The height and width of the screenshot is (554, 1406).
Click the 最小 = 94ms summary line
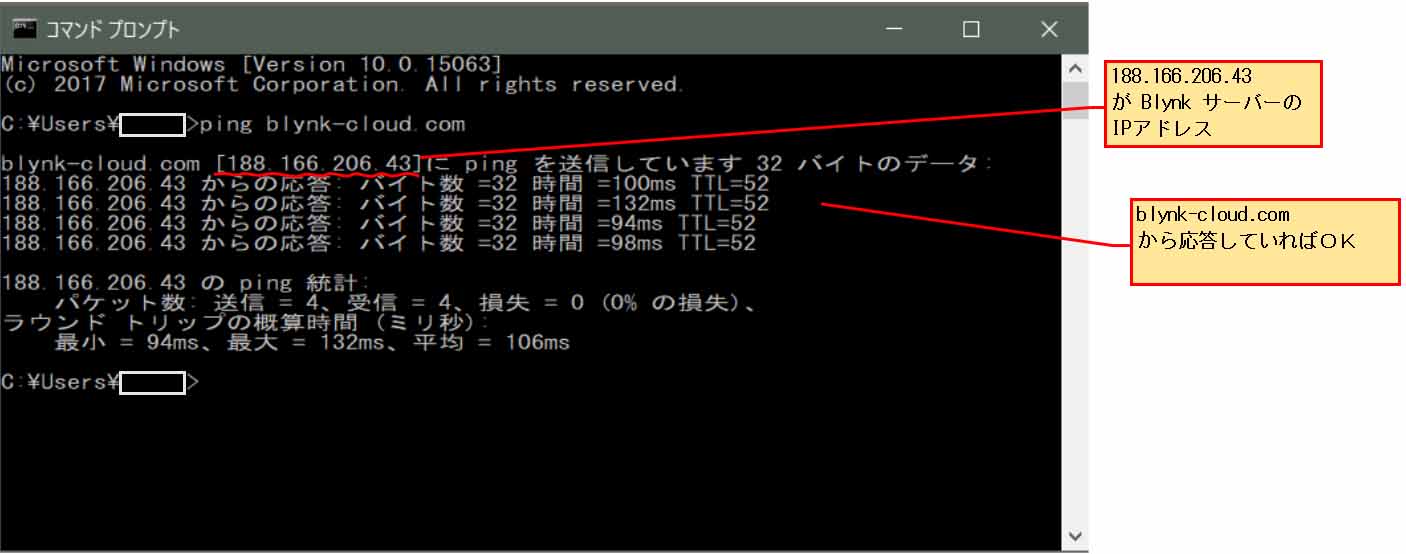coord(312,343)
